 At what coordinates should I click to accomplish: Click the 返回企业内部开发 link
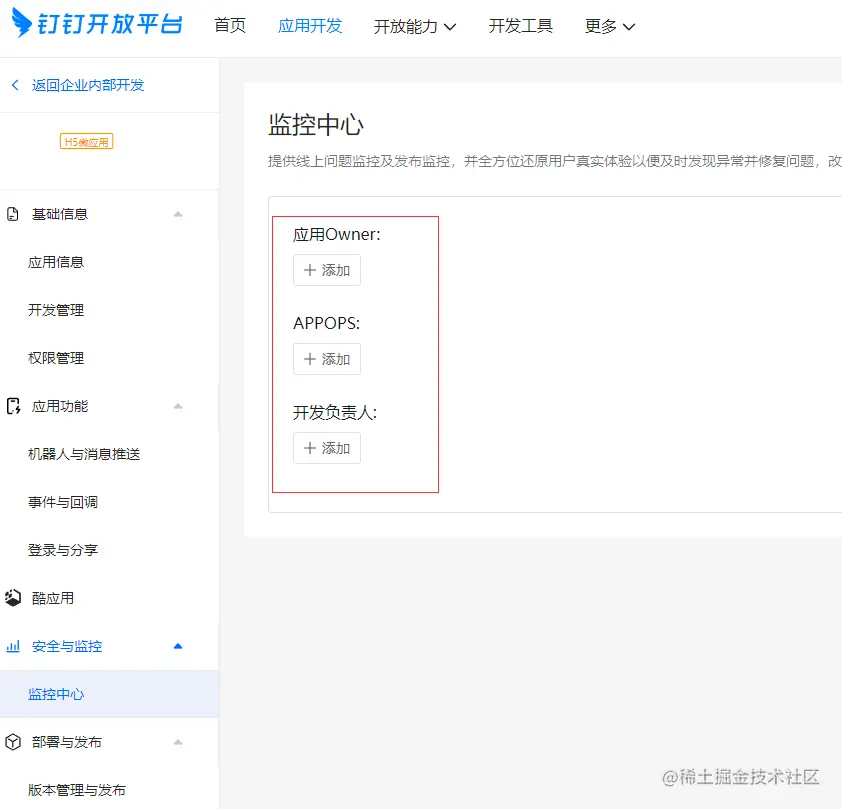(x=88, y=85)
